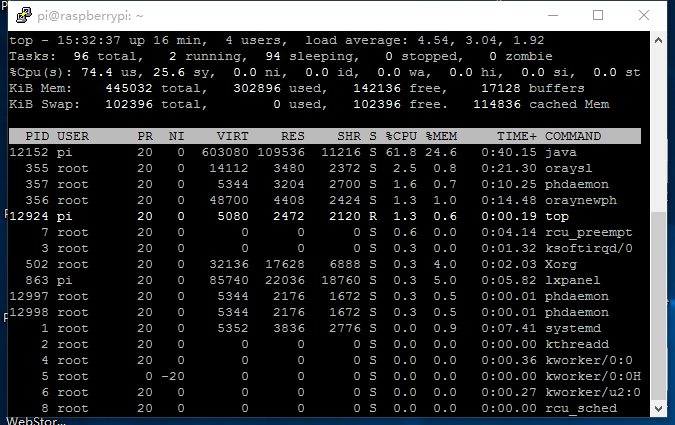
Task: Click the oraysl command name
Action: tap(569, 168)
